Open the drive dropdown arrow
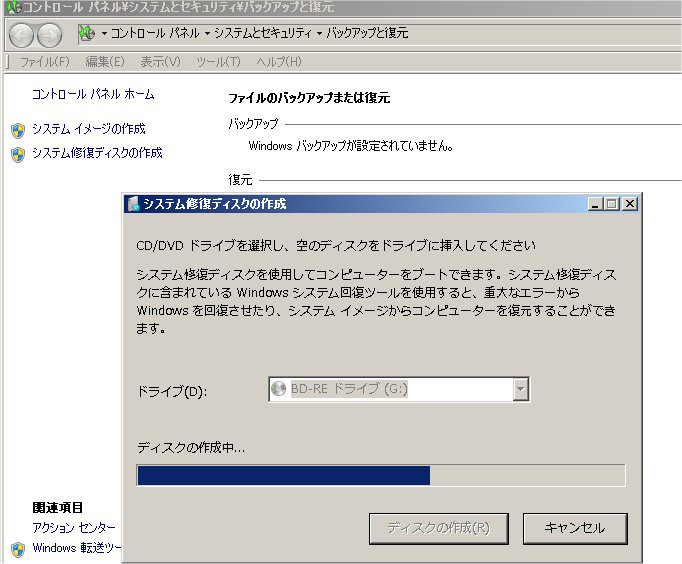Viewport: 682px width, 564px height. point(521,389)
